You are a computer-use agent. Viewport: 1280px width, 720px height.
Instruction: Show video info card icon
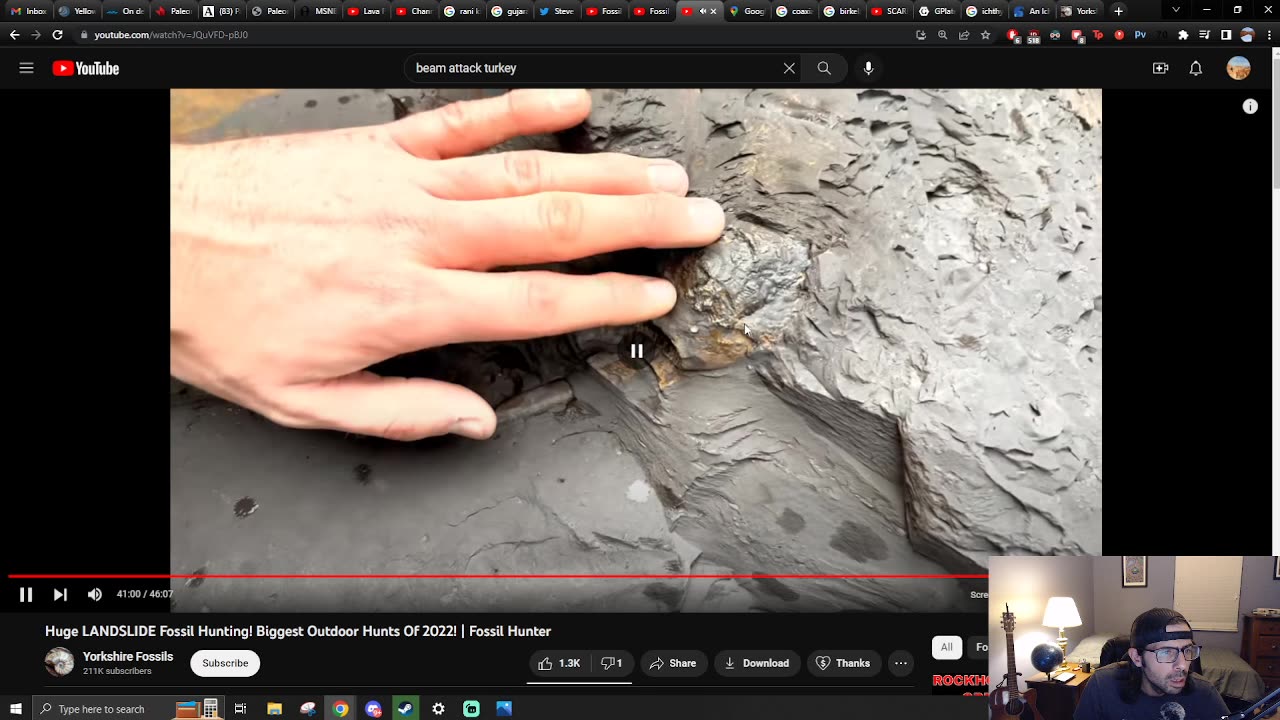pos(1250,107)
